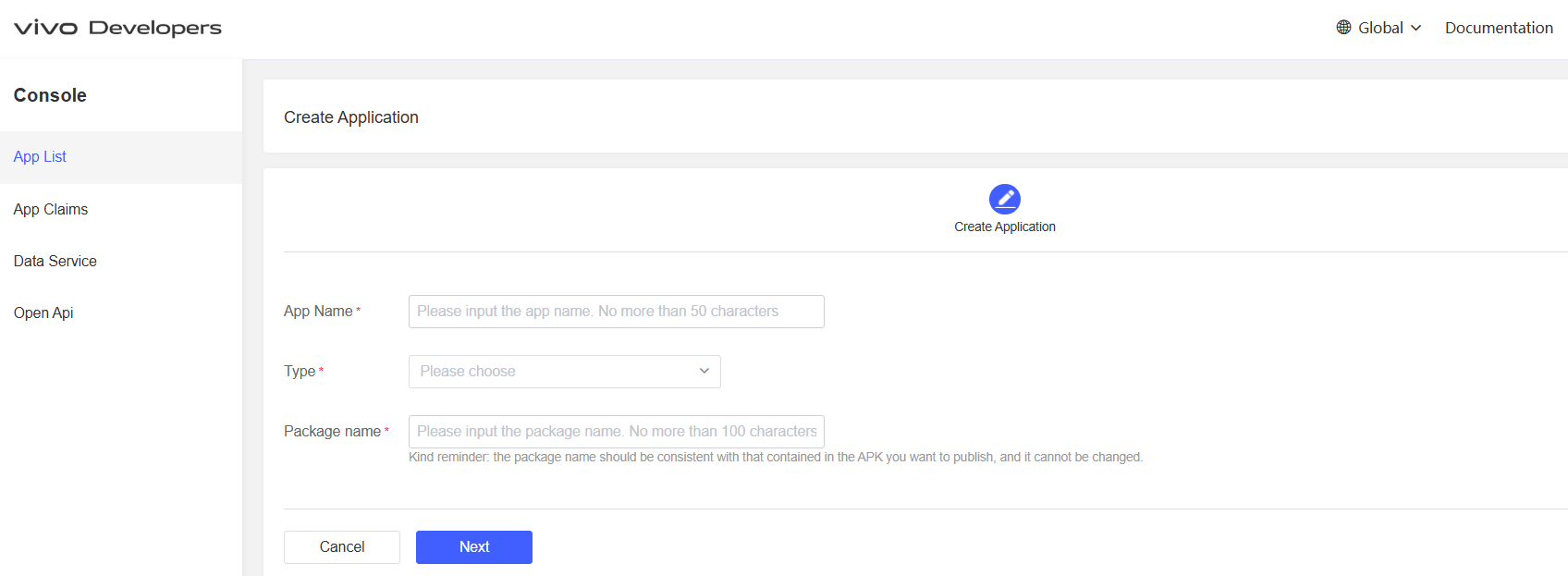Click the Package name field label
Screen dimensions: 1568x576
pos(332,432)
